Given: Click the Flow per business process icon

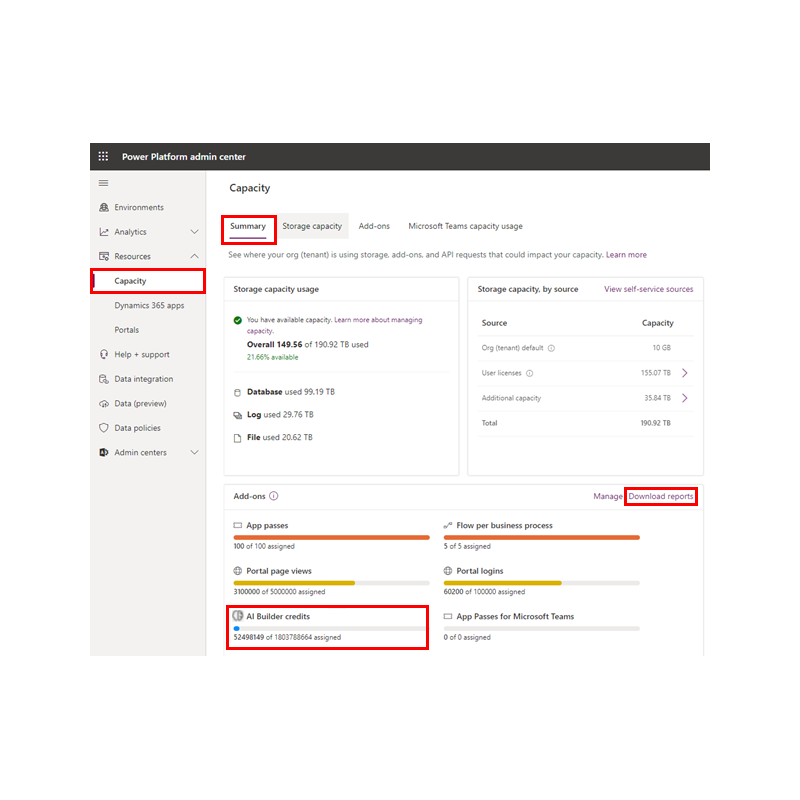Looking at the screenshot, I should (x=448, y=525).
